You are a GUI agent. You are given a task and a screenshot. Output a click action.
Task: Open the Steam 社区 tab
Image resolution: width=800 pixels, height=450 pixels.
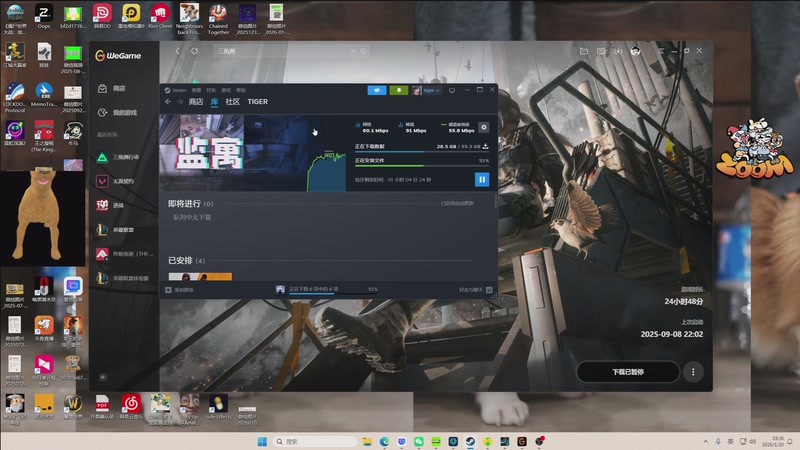point(233,102)
